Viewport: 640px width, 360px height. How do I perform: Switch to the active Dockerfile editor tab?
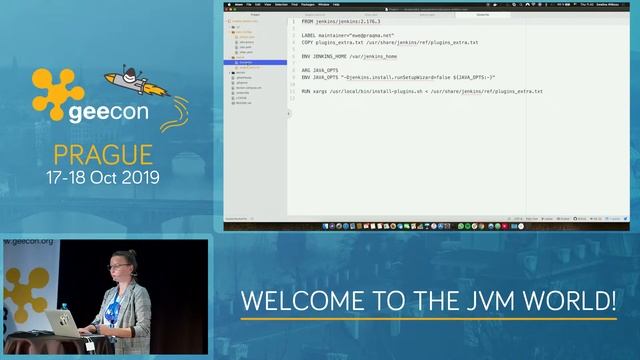[x=483, y=15]
